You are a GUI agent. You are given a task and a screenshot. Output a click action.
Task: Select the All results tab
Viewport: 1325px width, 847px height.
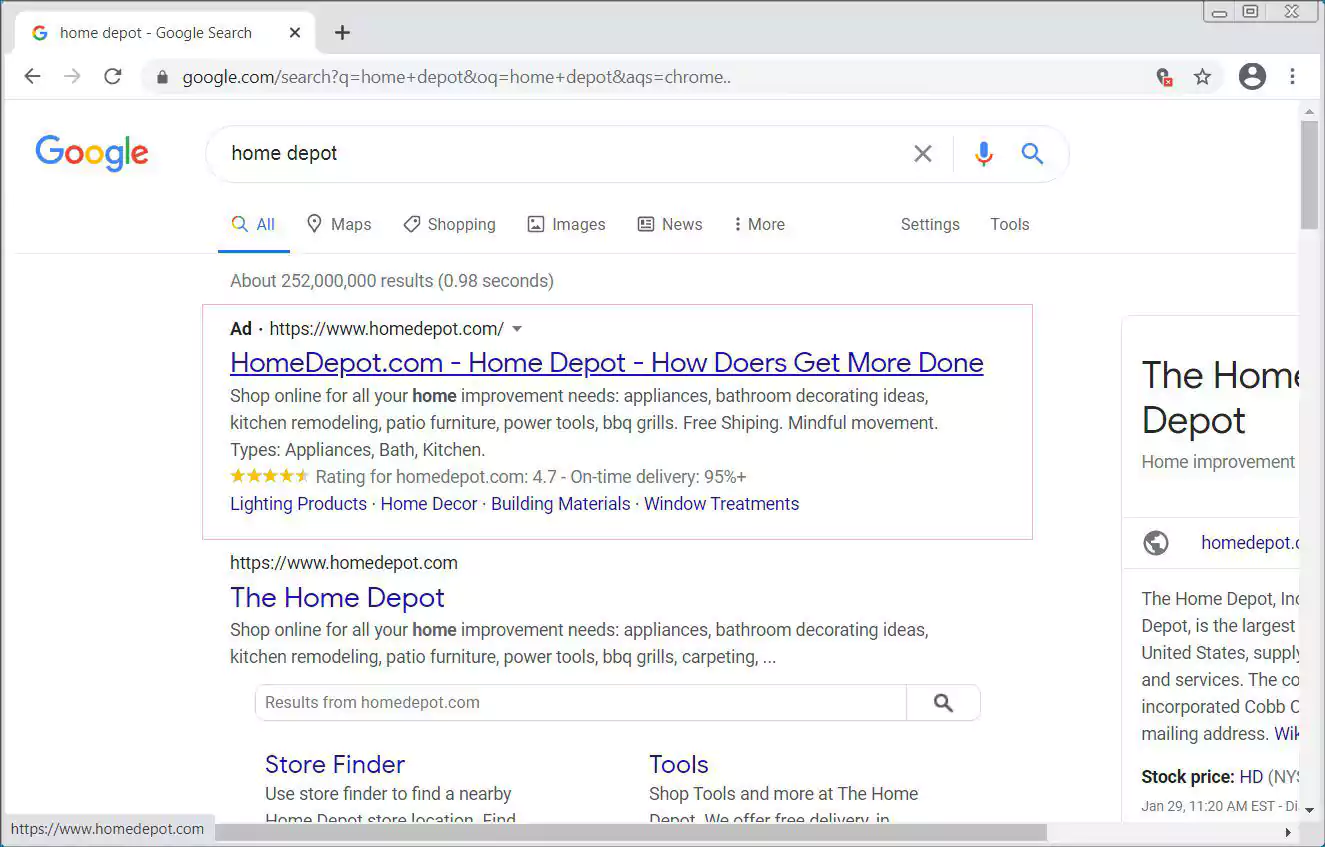(x=253, y=225)
